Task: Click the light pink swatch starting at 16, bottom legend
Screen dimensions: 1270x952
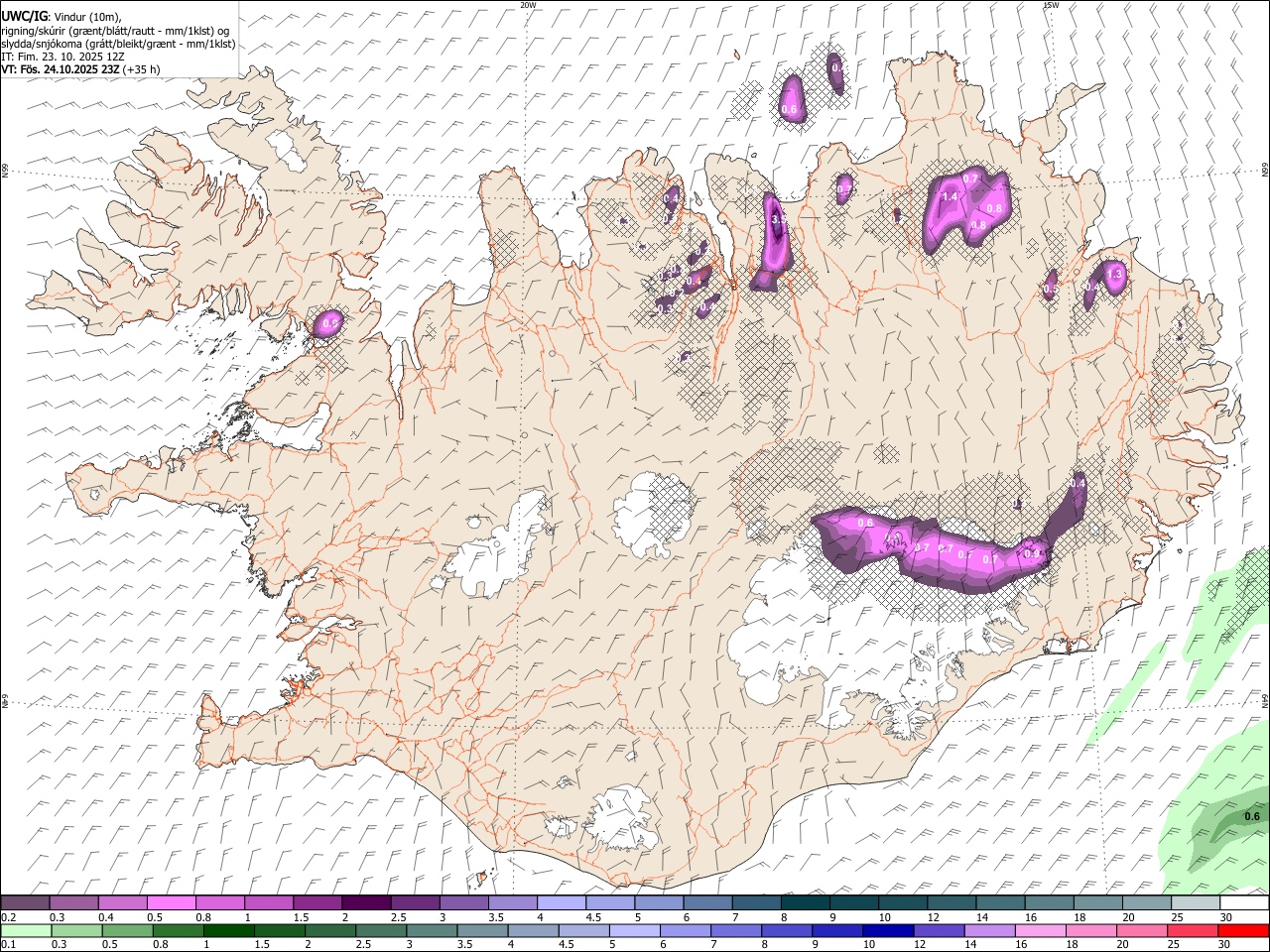Action: 1040,931
